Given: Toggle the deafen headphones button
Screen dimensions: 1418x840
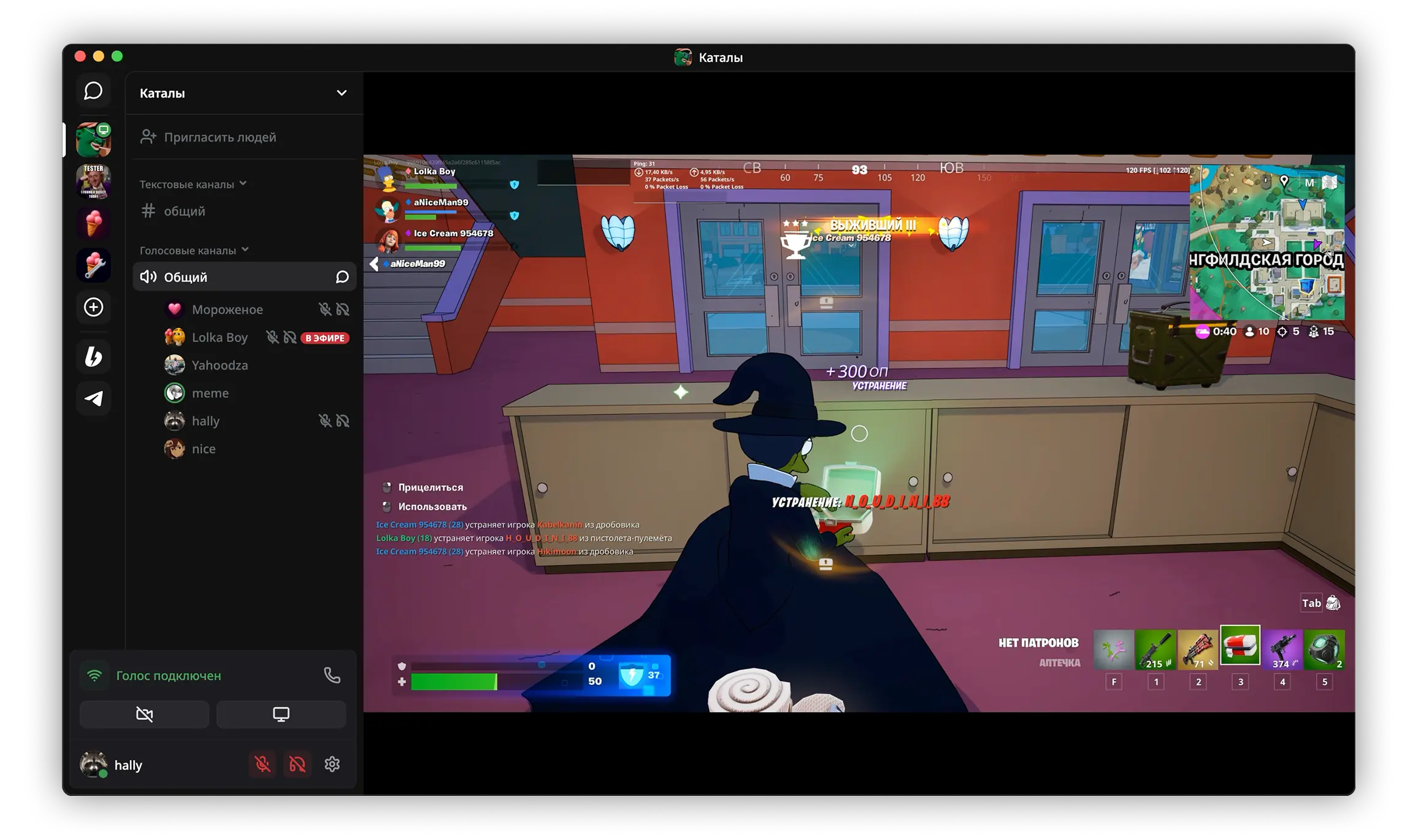Looking at the screenshot, I should pos(297,764).
